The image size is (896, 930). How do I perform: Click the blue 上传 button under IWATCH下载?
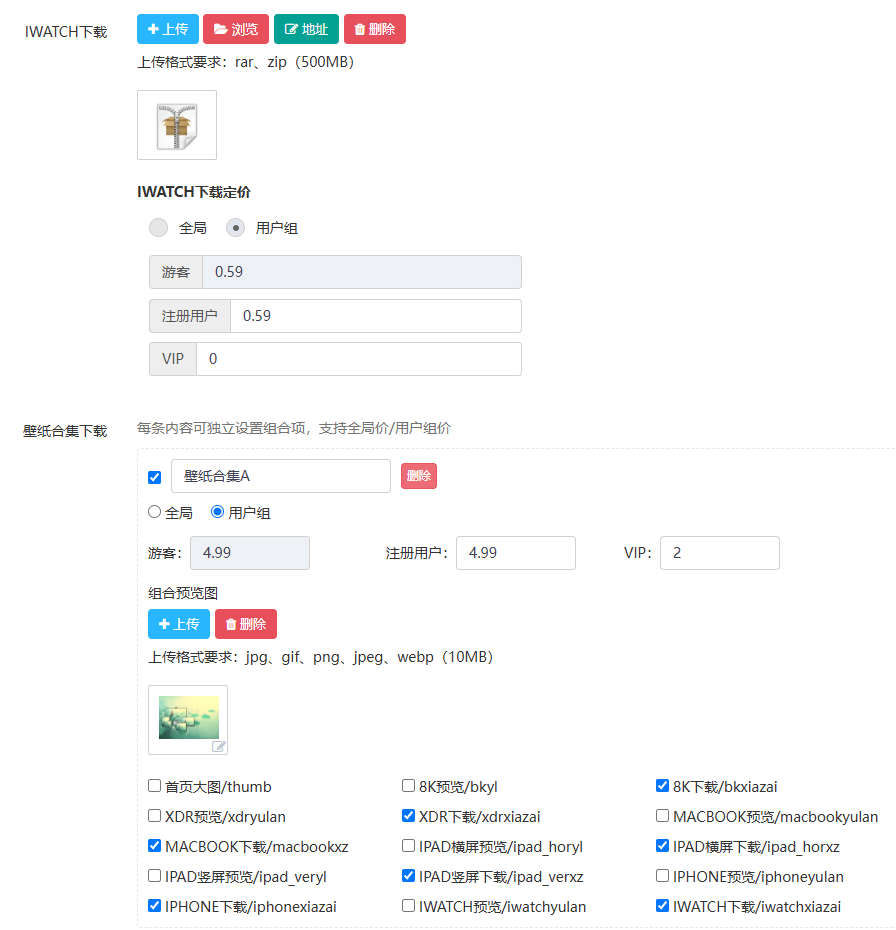coord(167,29)
